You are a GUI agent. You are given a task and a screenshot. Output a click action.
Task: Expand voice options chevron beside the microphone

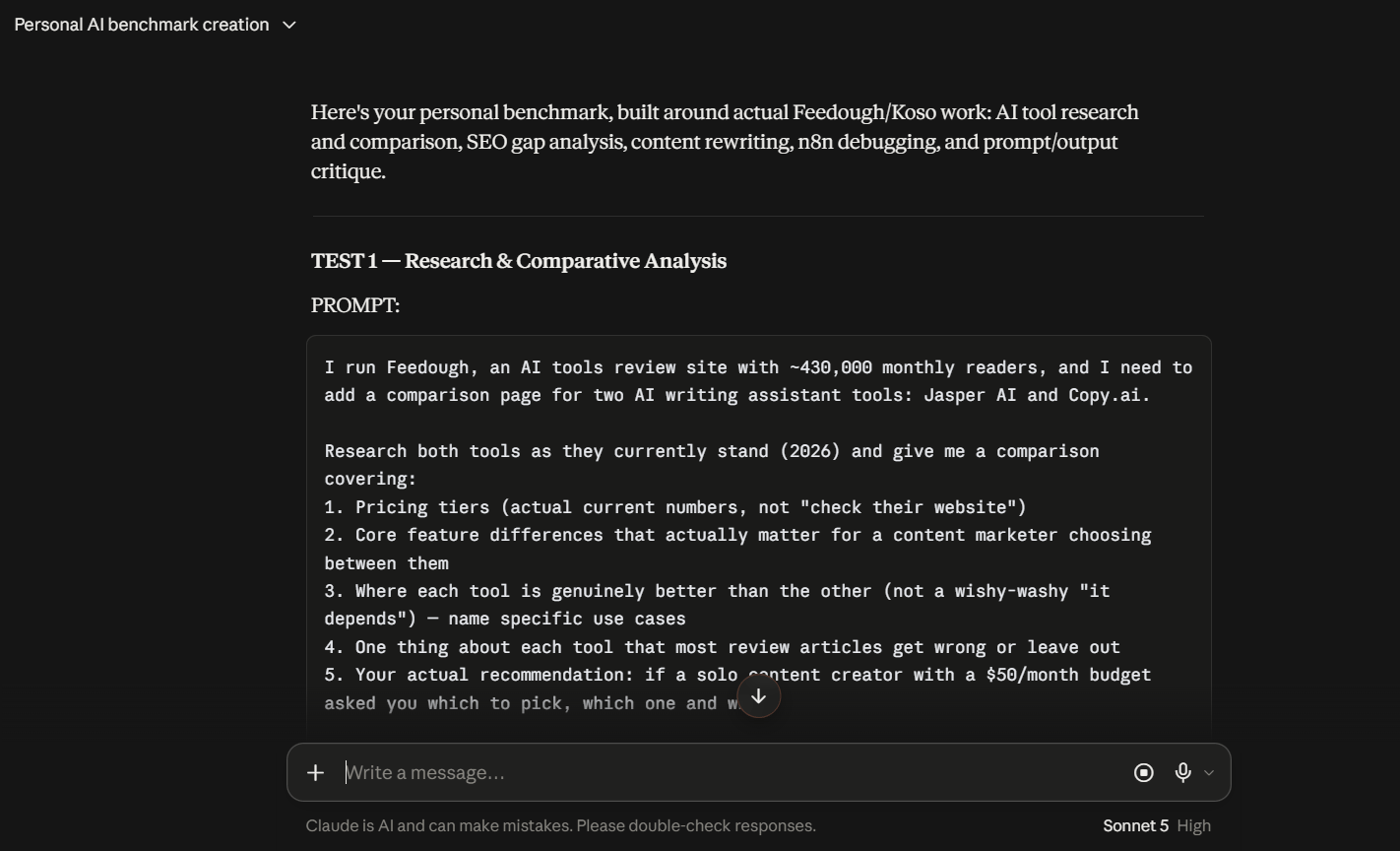click(1209, 773)
